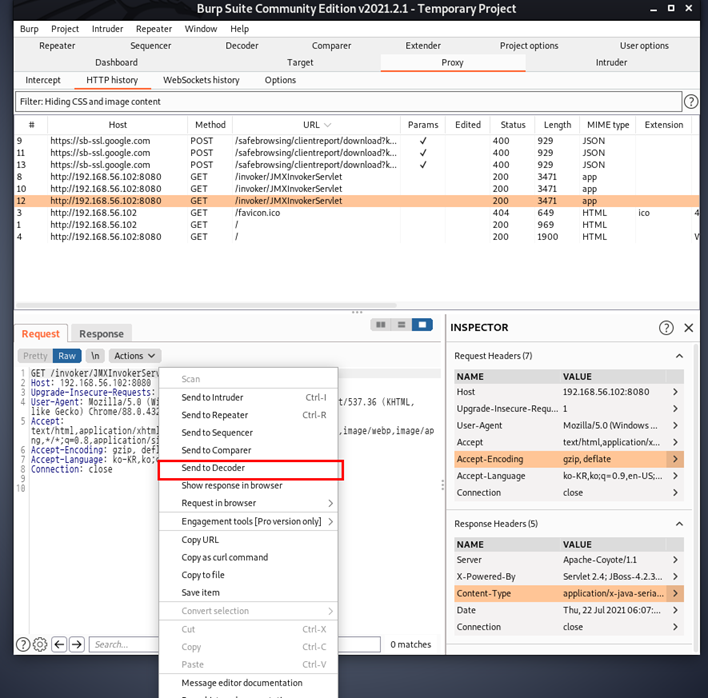Viewport: 708px width, 698px height.
Task: Select the side-by-side layout icon
Action: 381,325
